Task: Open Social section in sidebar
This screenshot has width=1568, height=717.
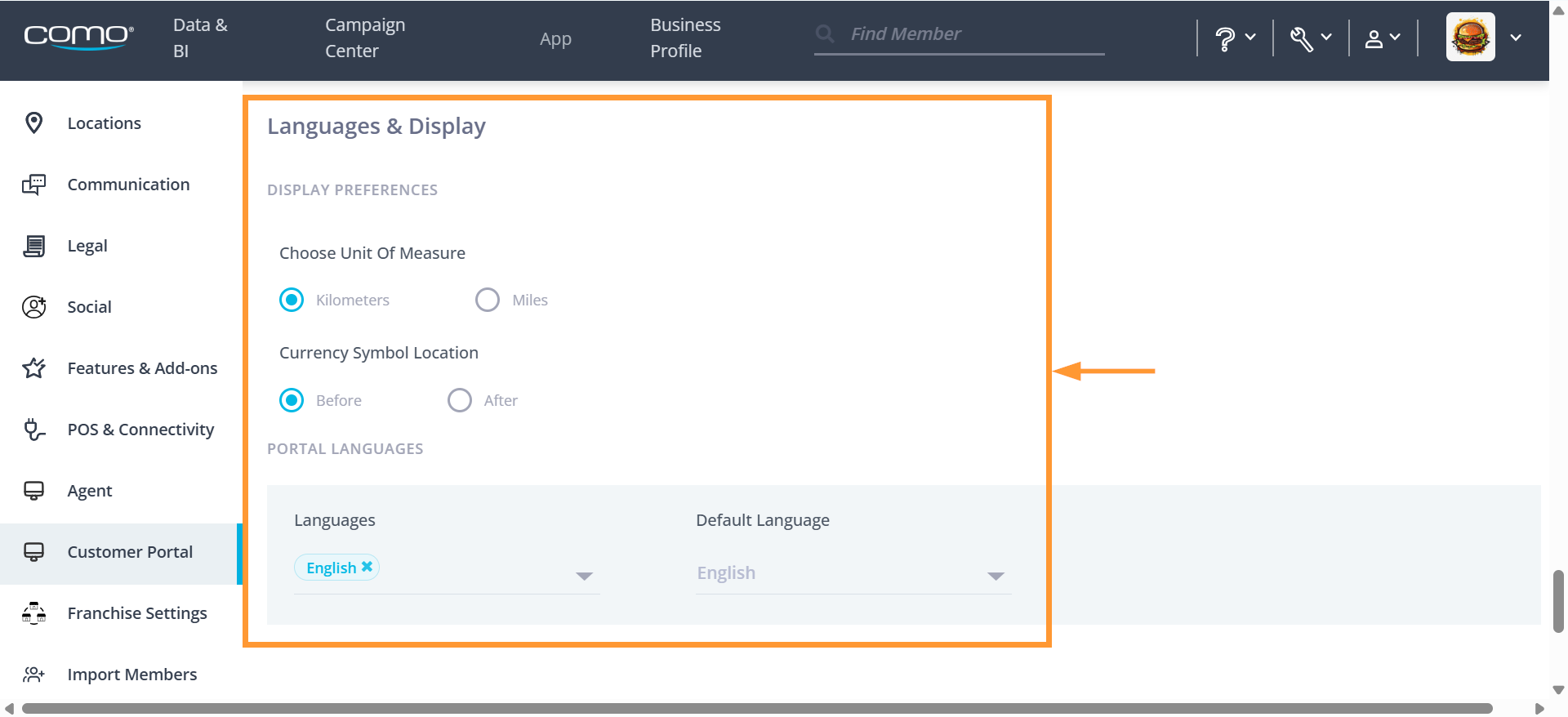Action: tap(121, 307)
